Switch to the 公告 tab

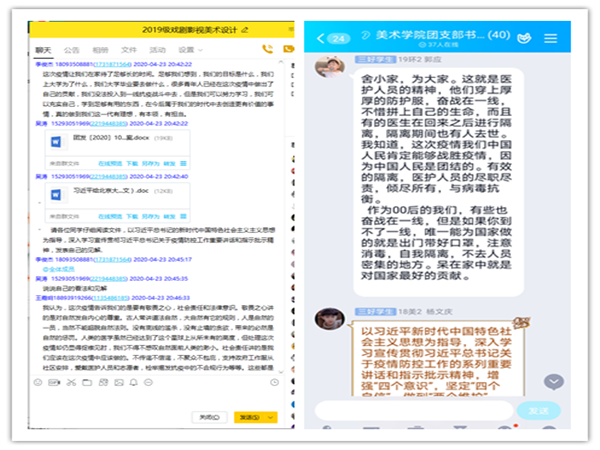pos(72,48)
